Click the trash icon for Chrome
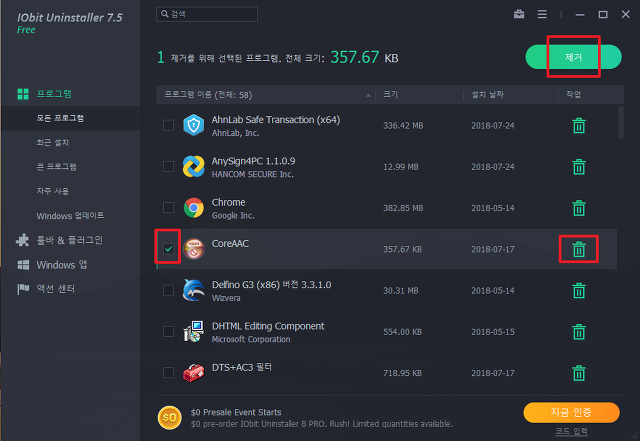Image resolution: width=640 pixels, height=441 pixels. (579, 208)
